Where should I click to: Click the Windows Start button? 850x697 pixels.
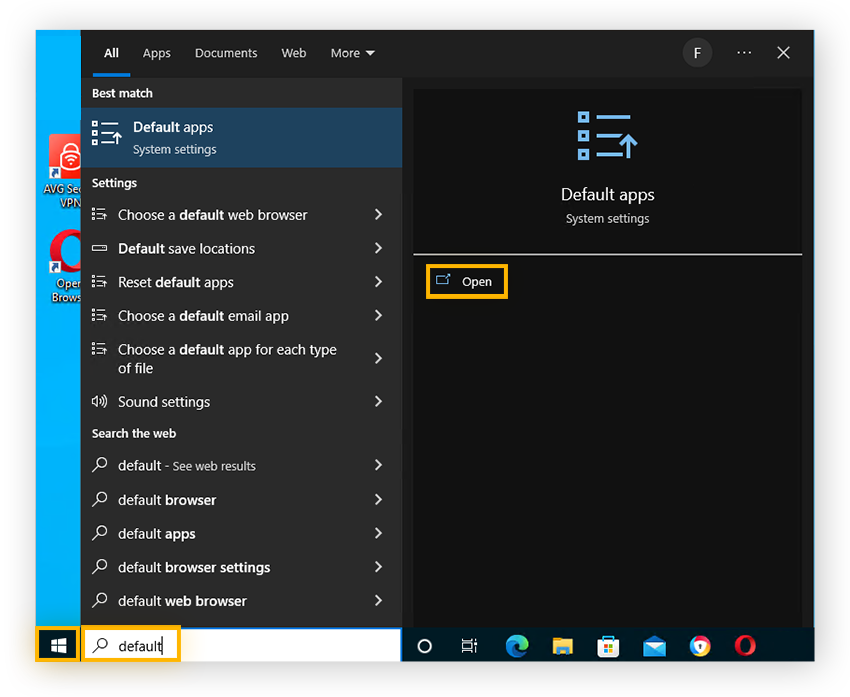57,645
